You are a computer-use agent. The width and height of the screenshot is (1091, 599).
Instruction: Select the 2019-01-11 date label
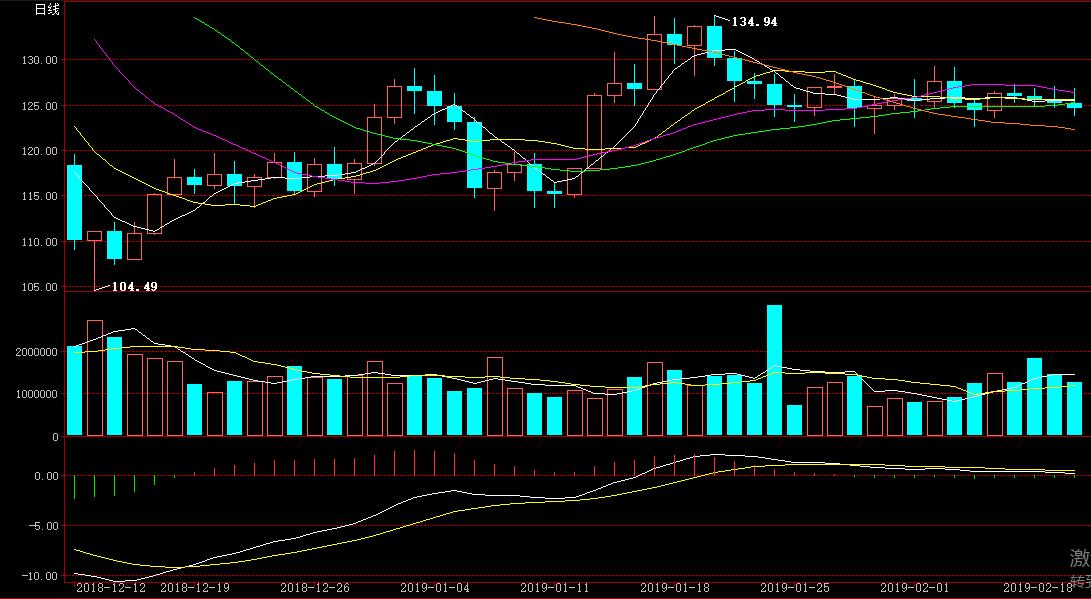click(x=555, y=588)
